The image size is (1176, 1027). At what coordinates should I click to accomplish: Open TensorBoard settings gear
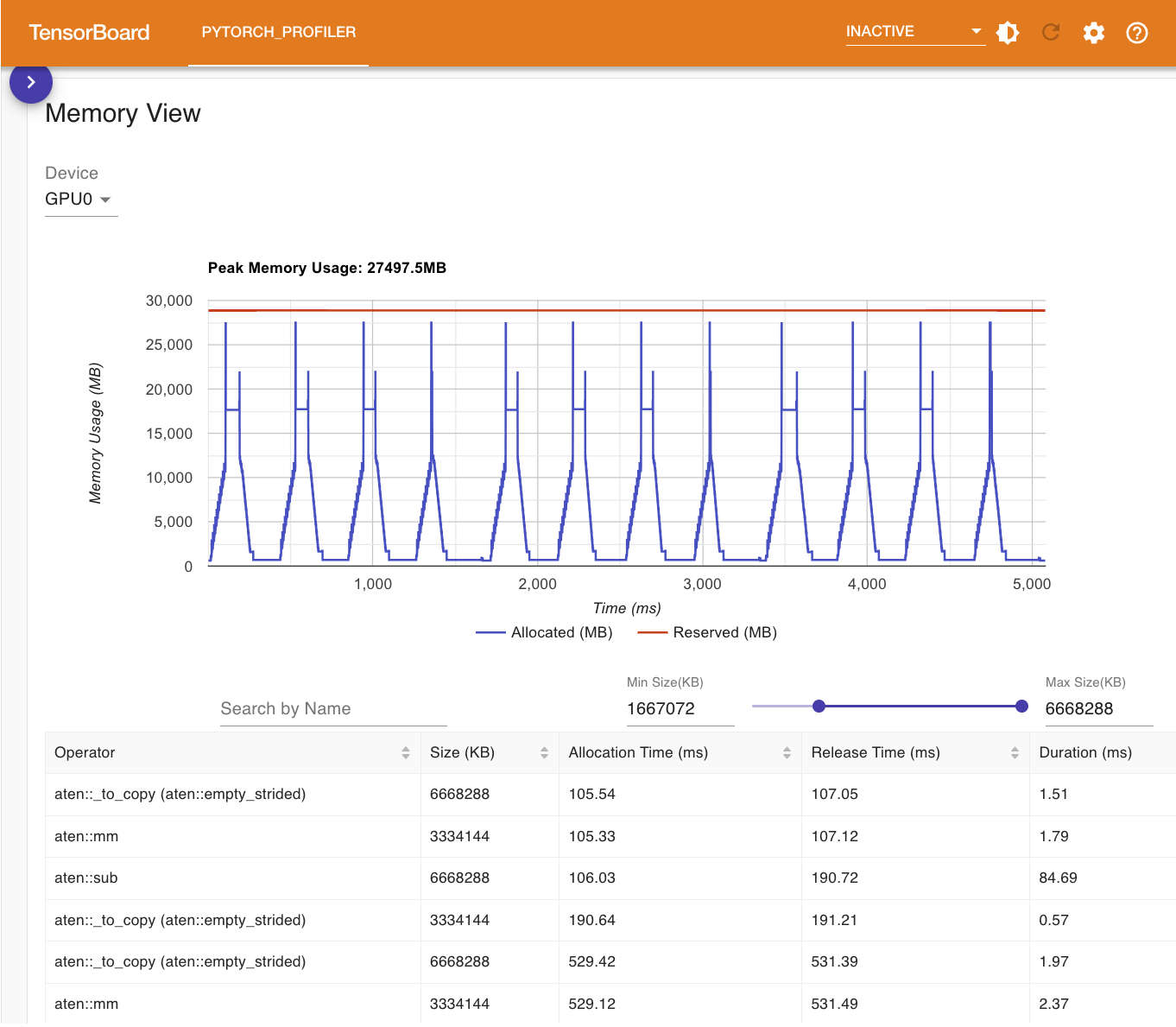(1094, 33)
